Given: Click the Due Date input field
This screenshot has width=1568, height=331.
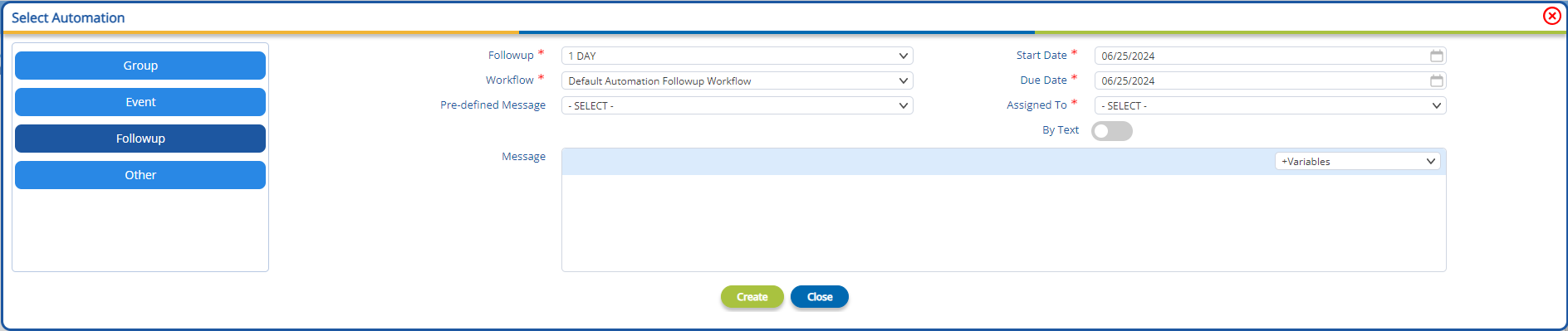Looking at the screenshot, I should [x=1262, y=80].
